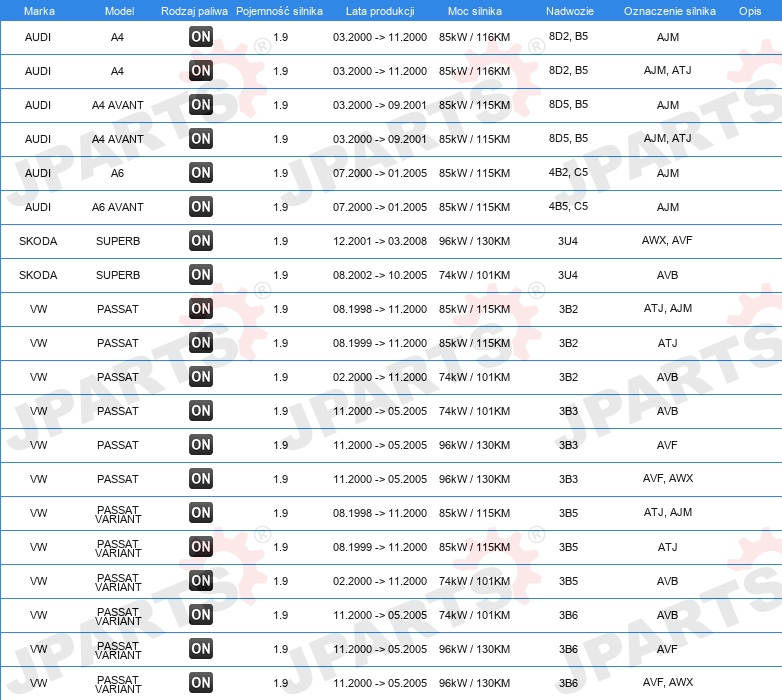Click the Oznaczenie silnika column header
Image resolution: width=782 pixels, height=700 pixels.
670,11
